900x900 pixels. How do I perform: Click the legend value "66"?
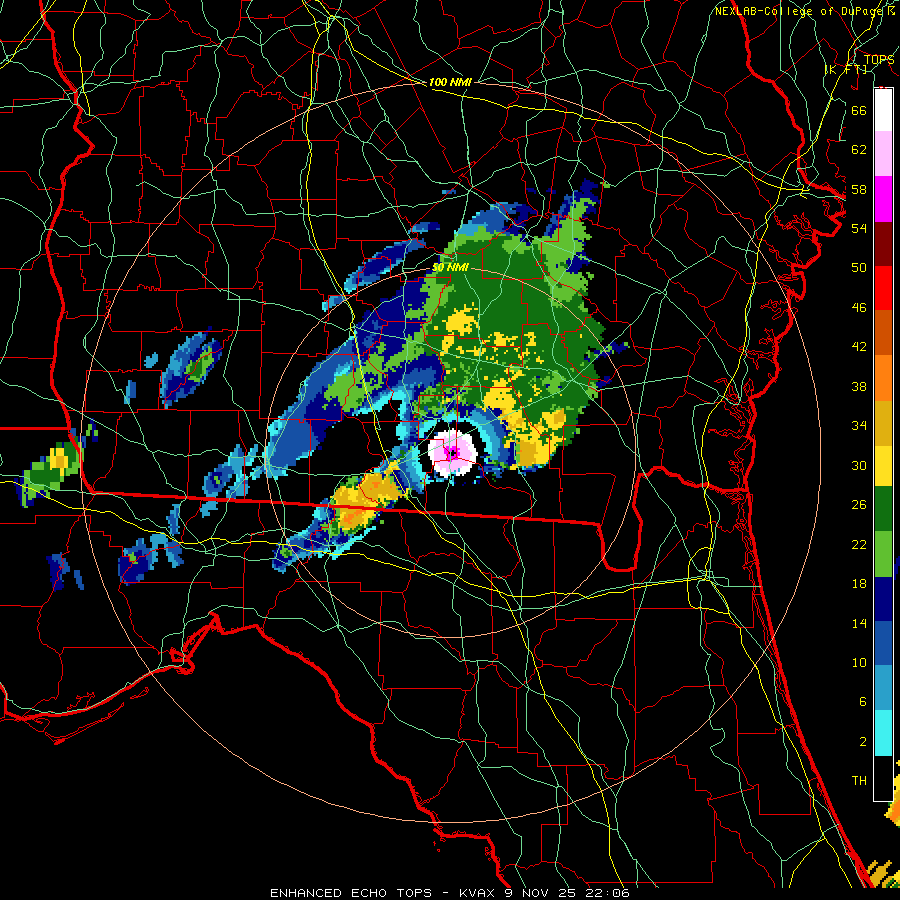click(859, 110)
